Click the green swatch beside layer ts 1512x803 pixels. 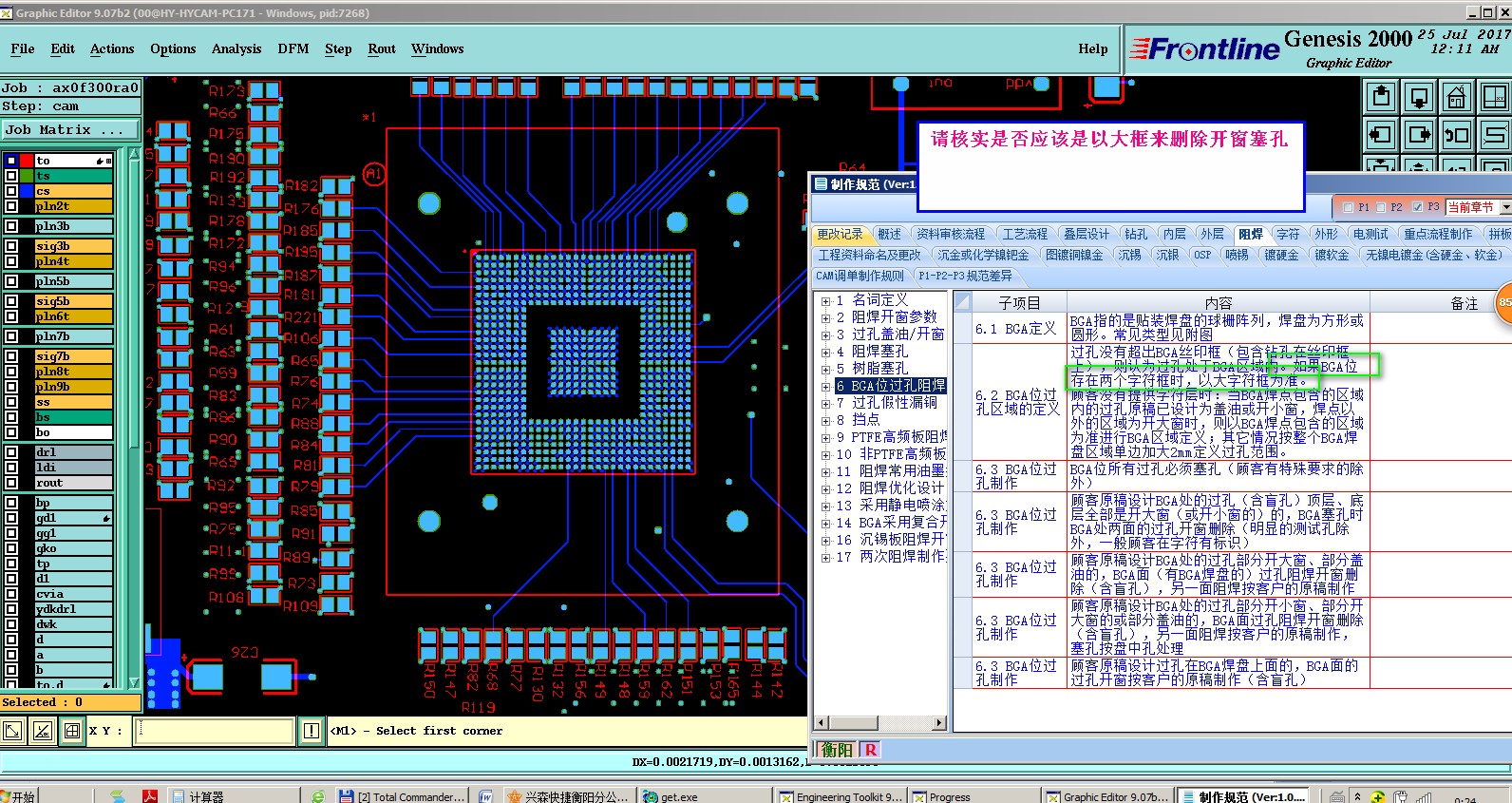pos(27,176)
